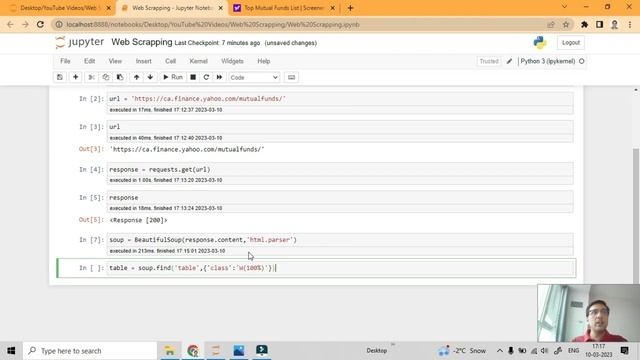Viewport: 640px width, 360px height.
Task: Open the Widgets menu
Action: (232, 61)
